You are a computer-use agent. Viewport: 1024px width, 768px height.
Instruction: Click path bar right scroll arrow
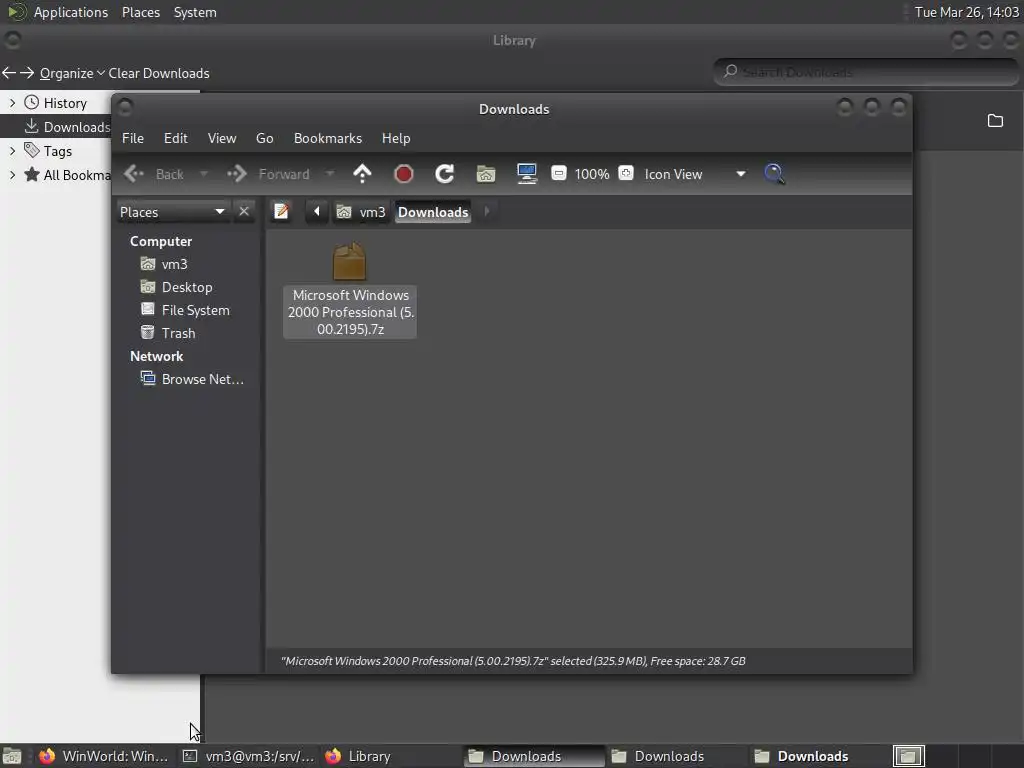(487, 212)
